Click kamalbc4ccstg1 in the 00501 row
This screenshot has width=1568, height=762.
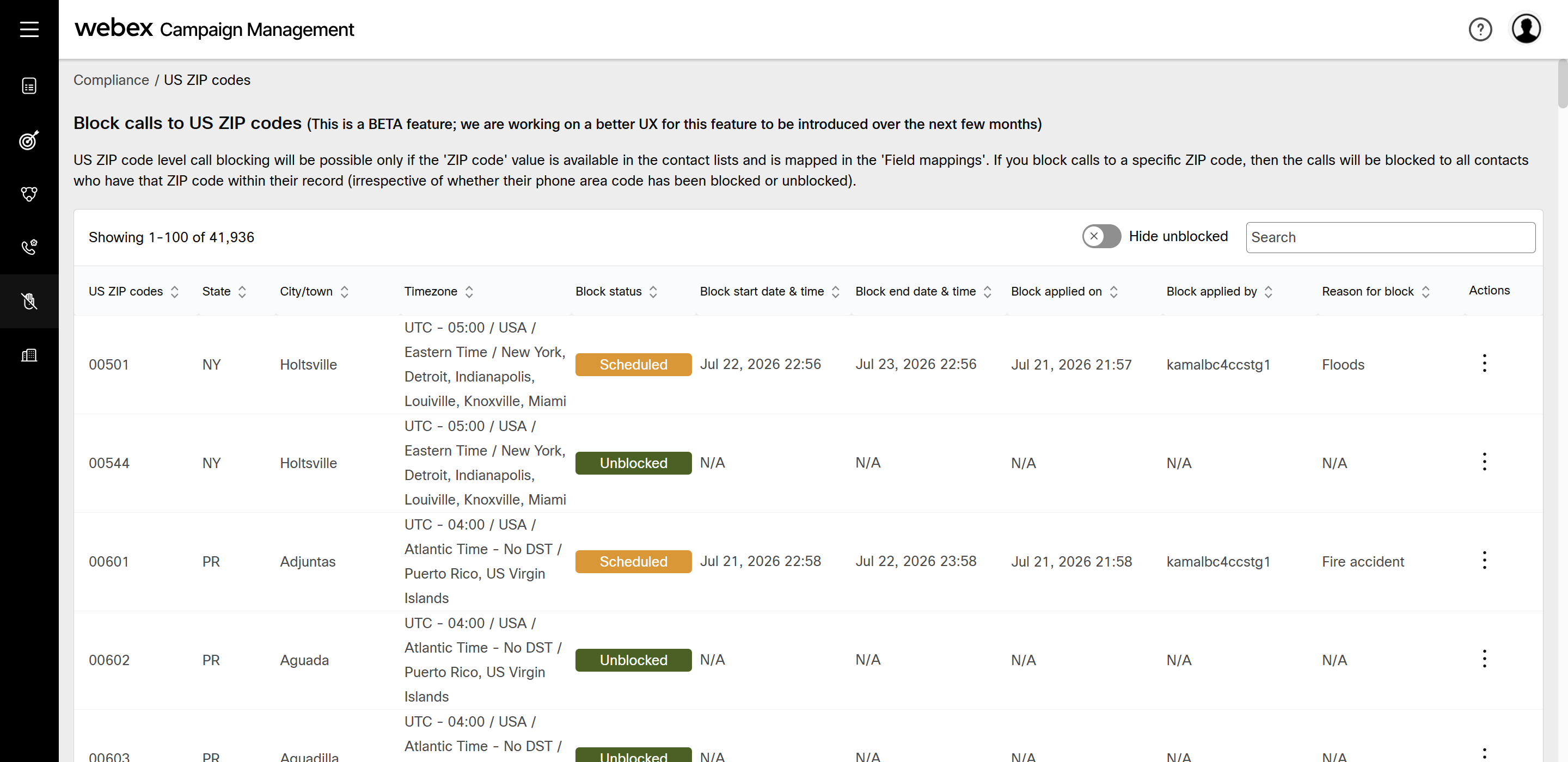(1218, 365)
